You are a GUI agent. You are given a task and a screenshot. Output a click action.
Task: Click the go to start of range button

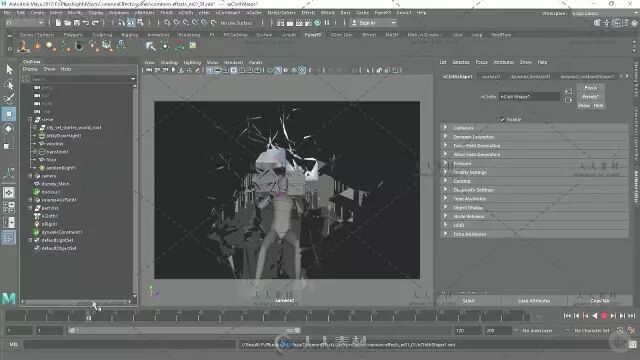click(x=567, y=316)
